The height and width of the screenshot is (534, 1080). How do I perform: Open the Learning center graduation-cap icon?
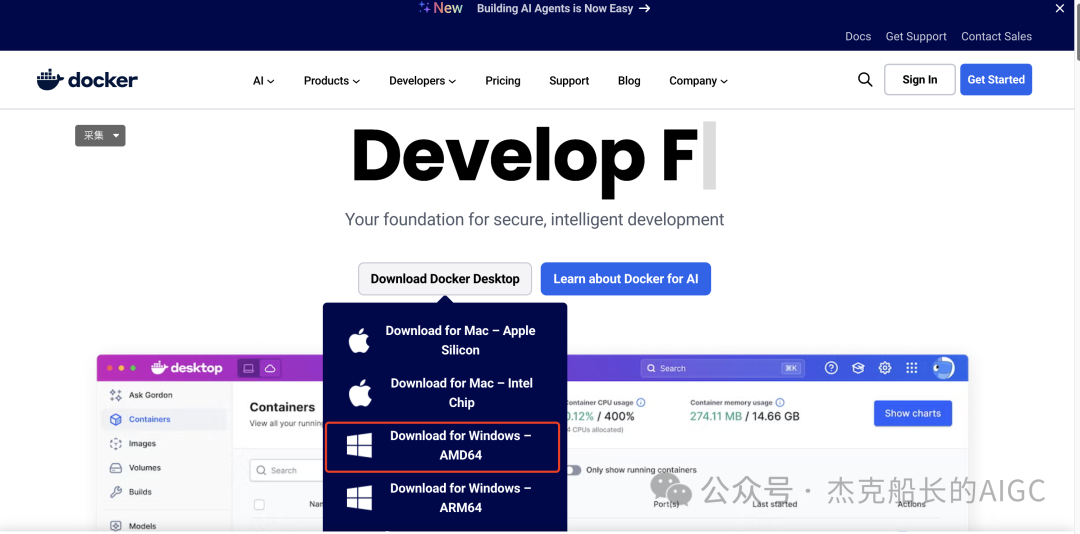[858, 368]
